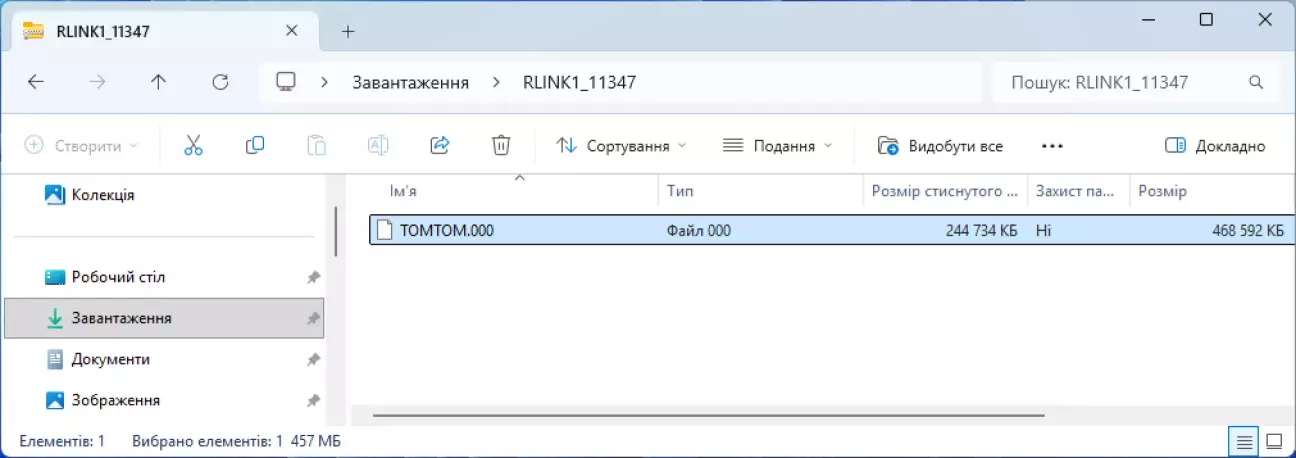
Task: Click the Видобути все button
Action: point(940,146)
